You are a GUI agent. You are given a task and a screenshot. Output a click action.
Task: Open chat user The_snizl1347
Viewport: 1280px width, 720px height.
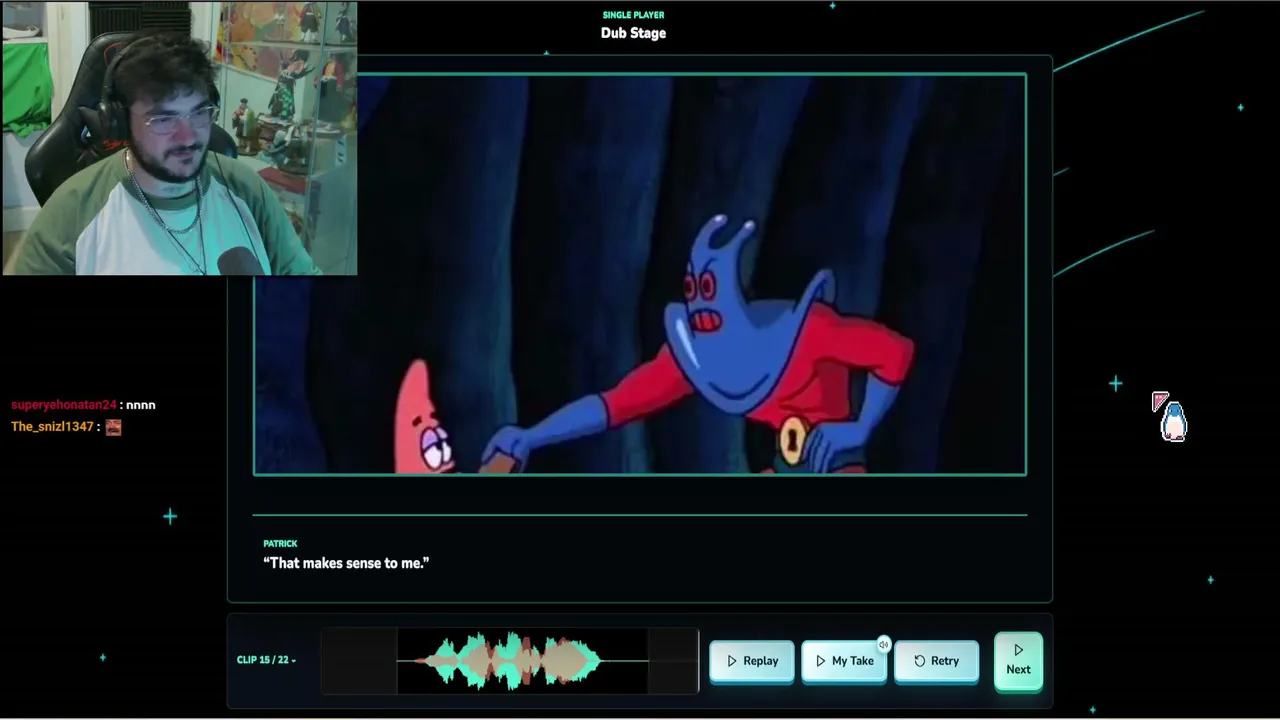tap(52, 427)
